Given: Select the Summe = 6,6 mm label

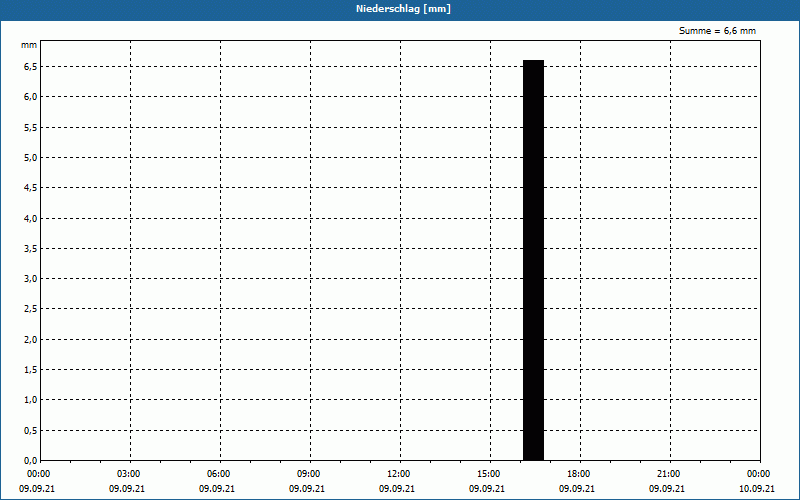Looking at the screenshot, I should click(x=717, y=31).
